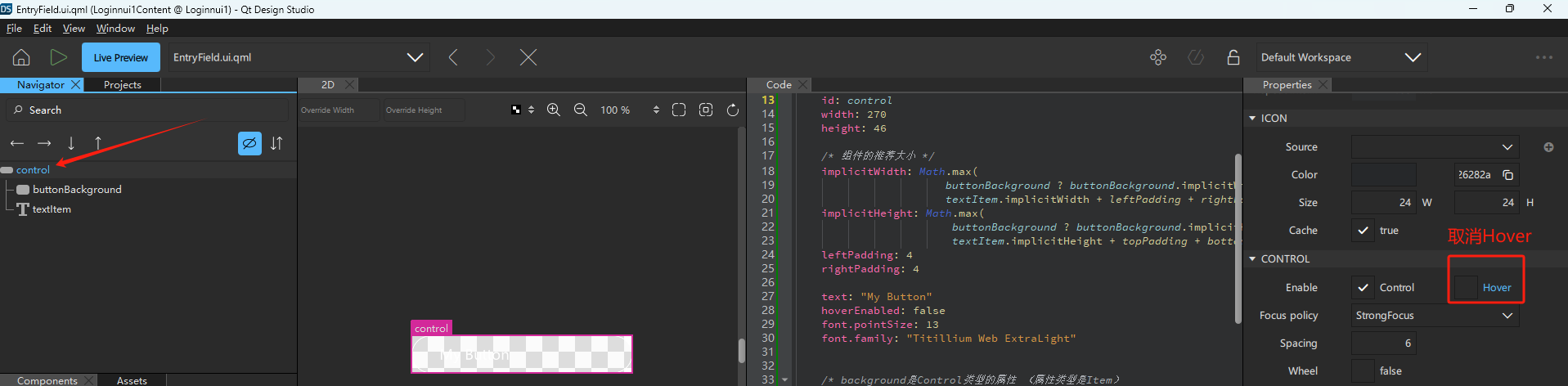Open the Edit menu
1568x386 pixels.
[x=43, y=28]
